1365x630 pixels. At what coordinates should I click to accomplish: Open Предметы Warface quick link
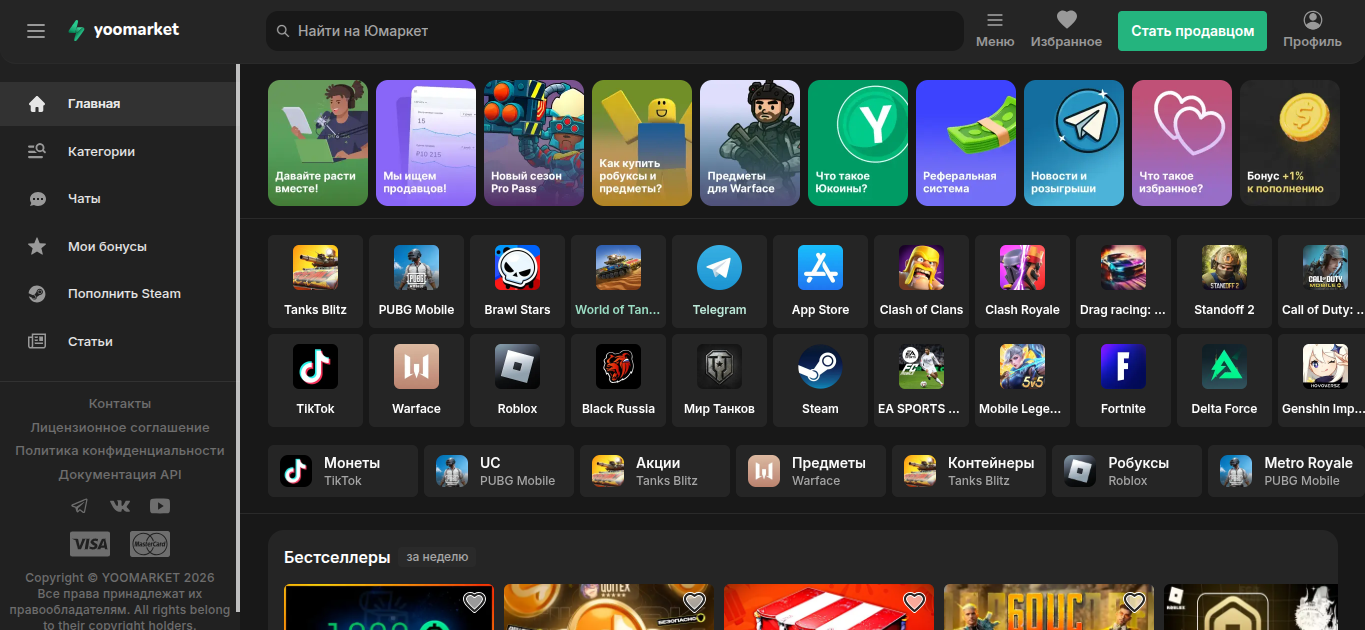click(811, 471)
